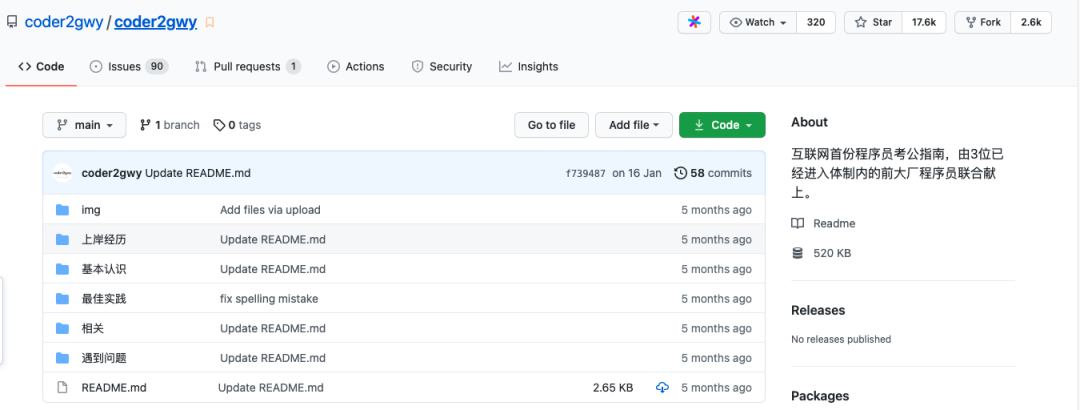Click the fix spelling mistake commit message
Screen dimensions: 1080x410
[269, 298]
